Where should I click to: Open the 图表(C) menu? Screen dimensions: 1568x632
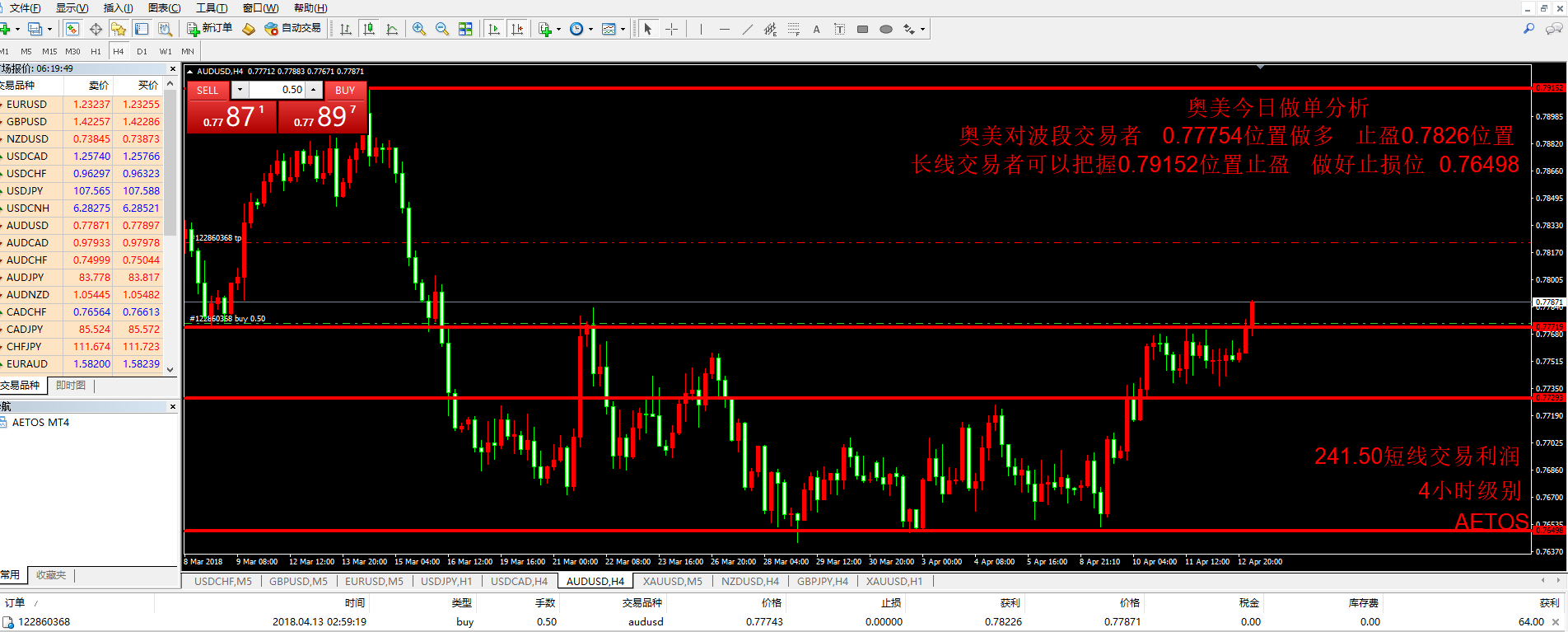pyautogui.click(x=164, y=7)
